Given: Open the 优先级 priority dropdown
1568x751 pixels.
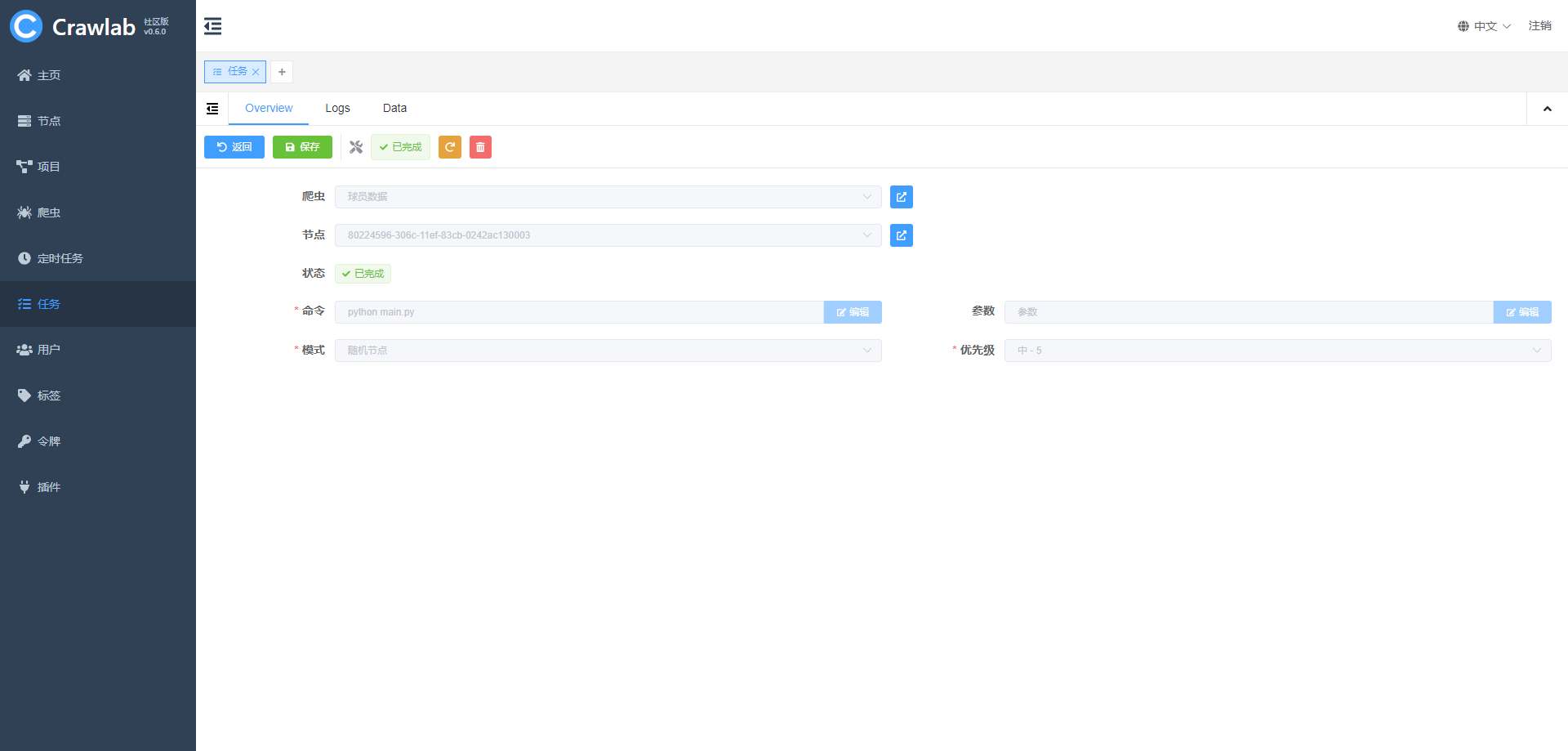Looking at the screenshot, I should coord(1278,351).
